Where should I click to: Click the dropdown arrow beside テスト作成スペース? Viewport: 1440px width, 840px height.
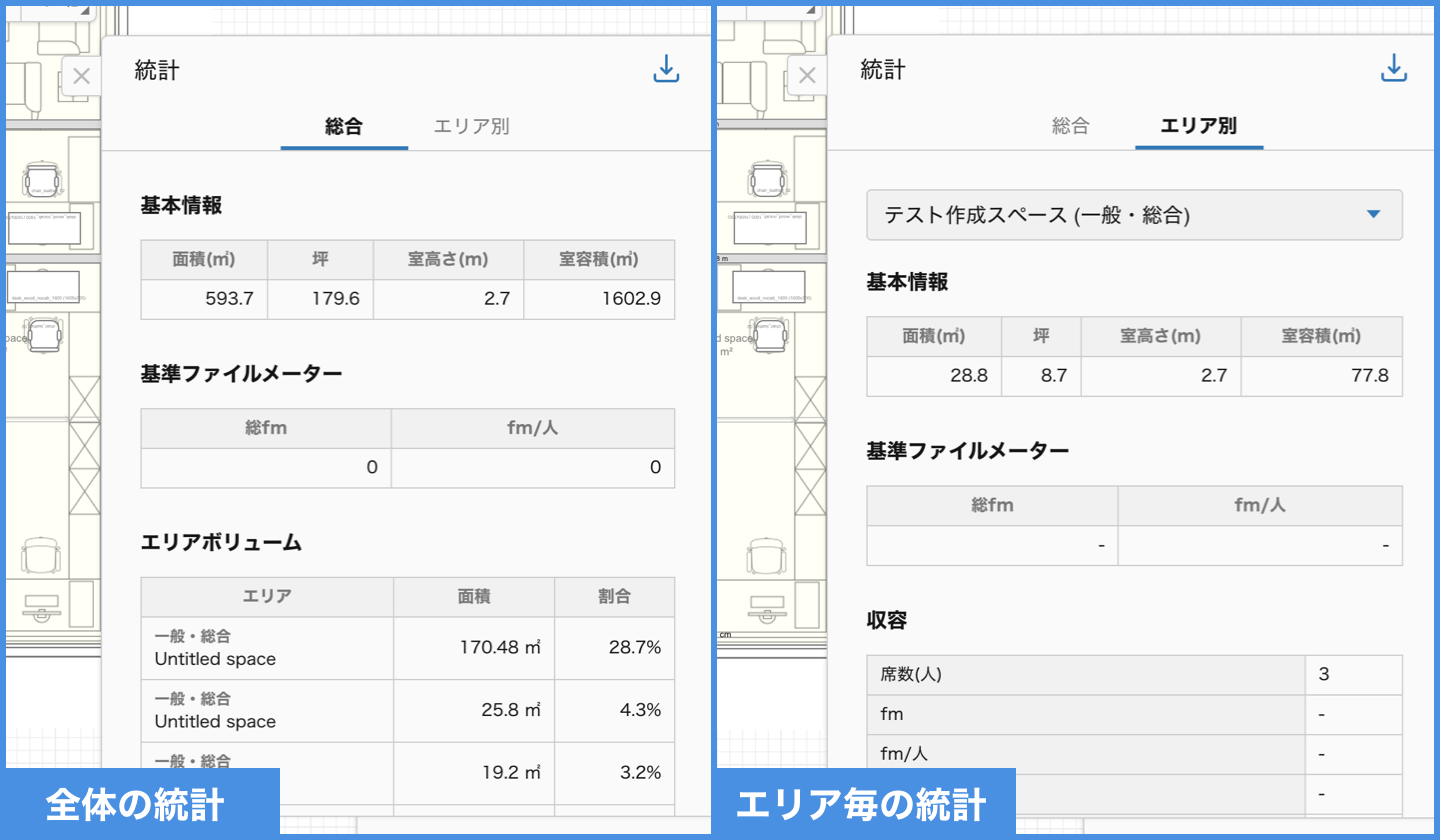[x=1373, y=214]
